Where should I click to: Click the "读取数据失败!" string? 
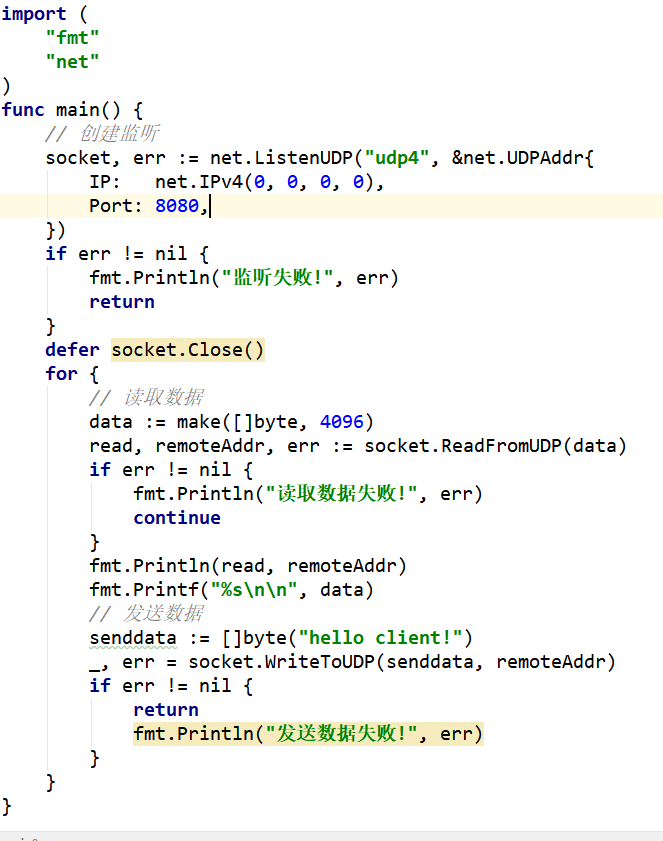(342, 493)
